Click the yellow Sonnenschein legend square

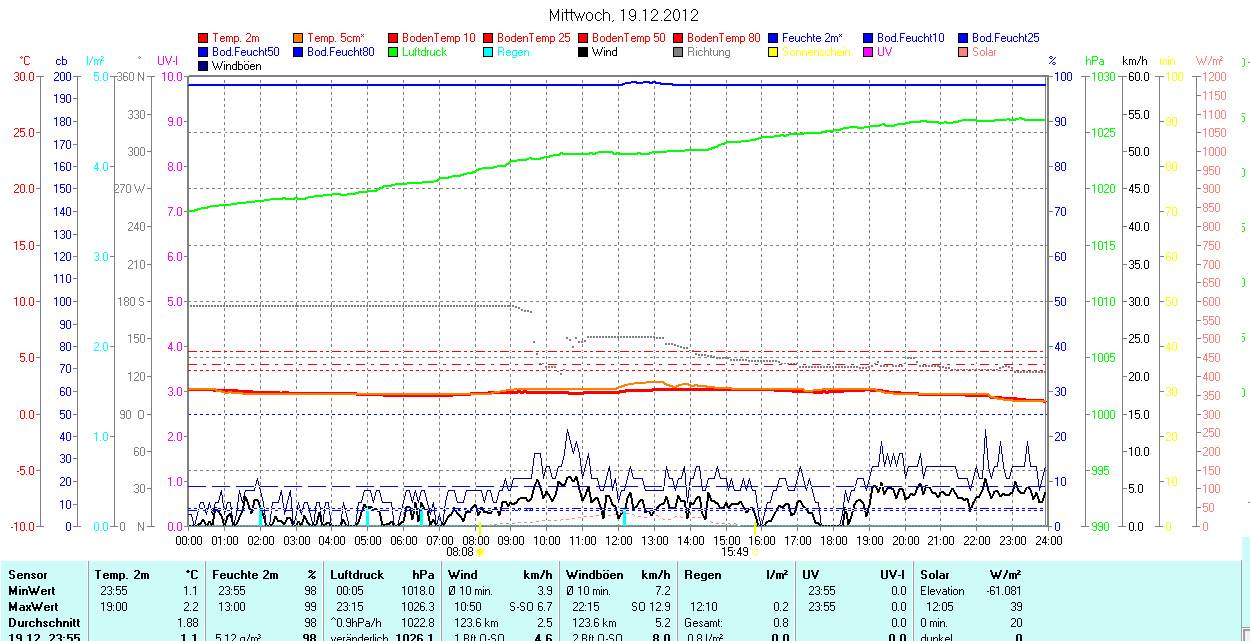[774, 52]
